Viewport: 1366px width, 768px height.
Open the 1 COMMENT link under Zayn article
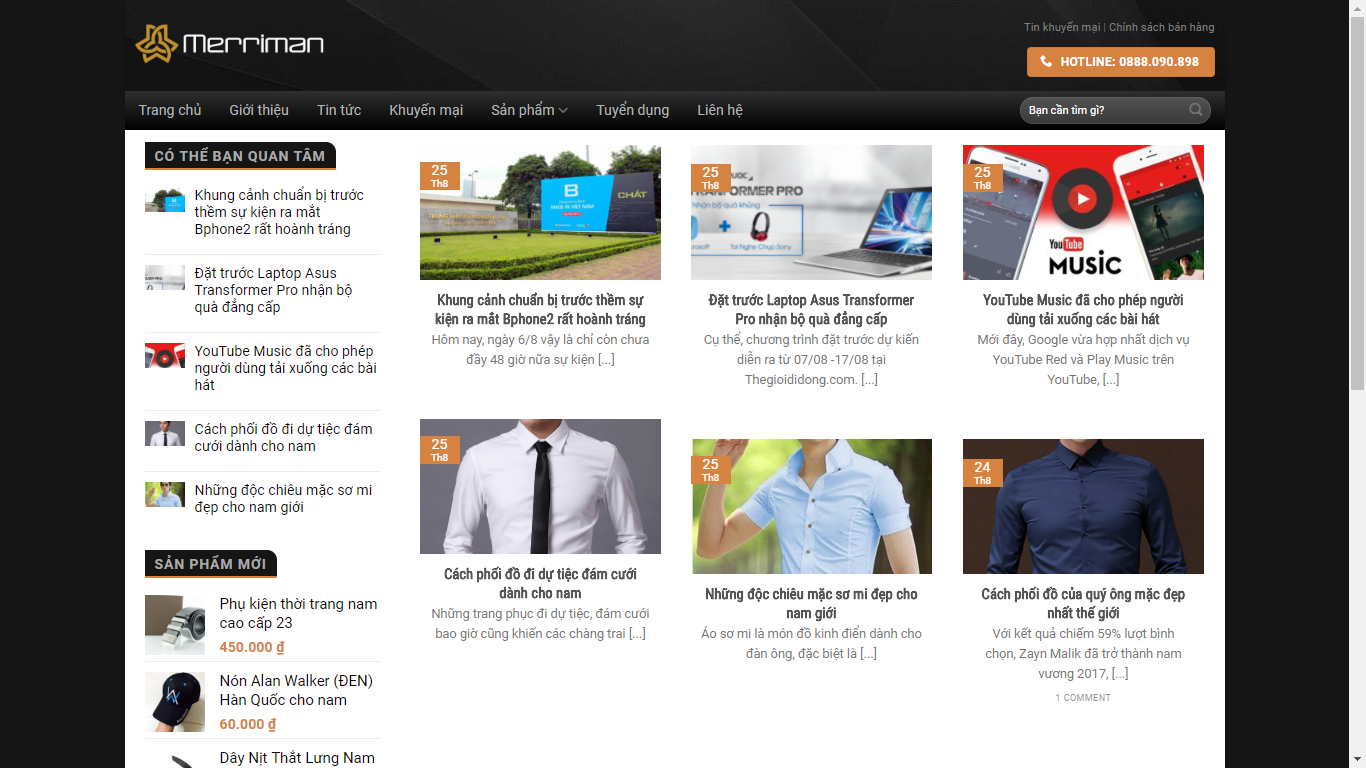[1083, 698]
